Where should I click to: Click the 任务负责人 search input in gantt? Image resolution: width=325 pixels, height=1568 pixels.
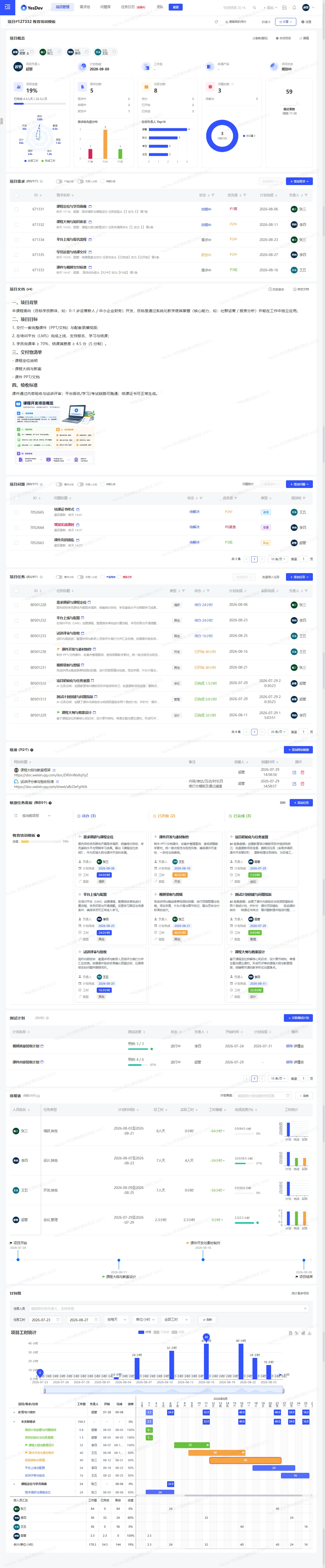tap(169, 1308)
